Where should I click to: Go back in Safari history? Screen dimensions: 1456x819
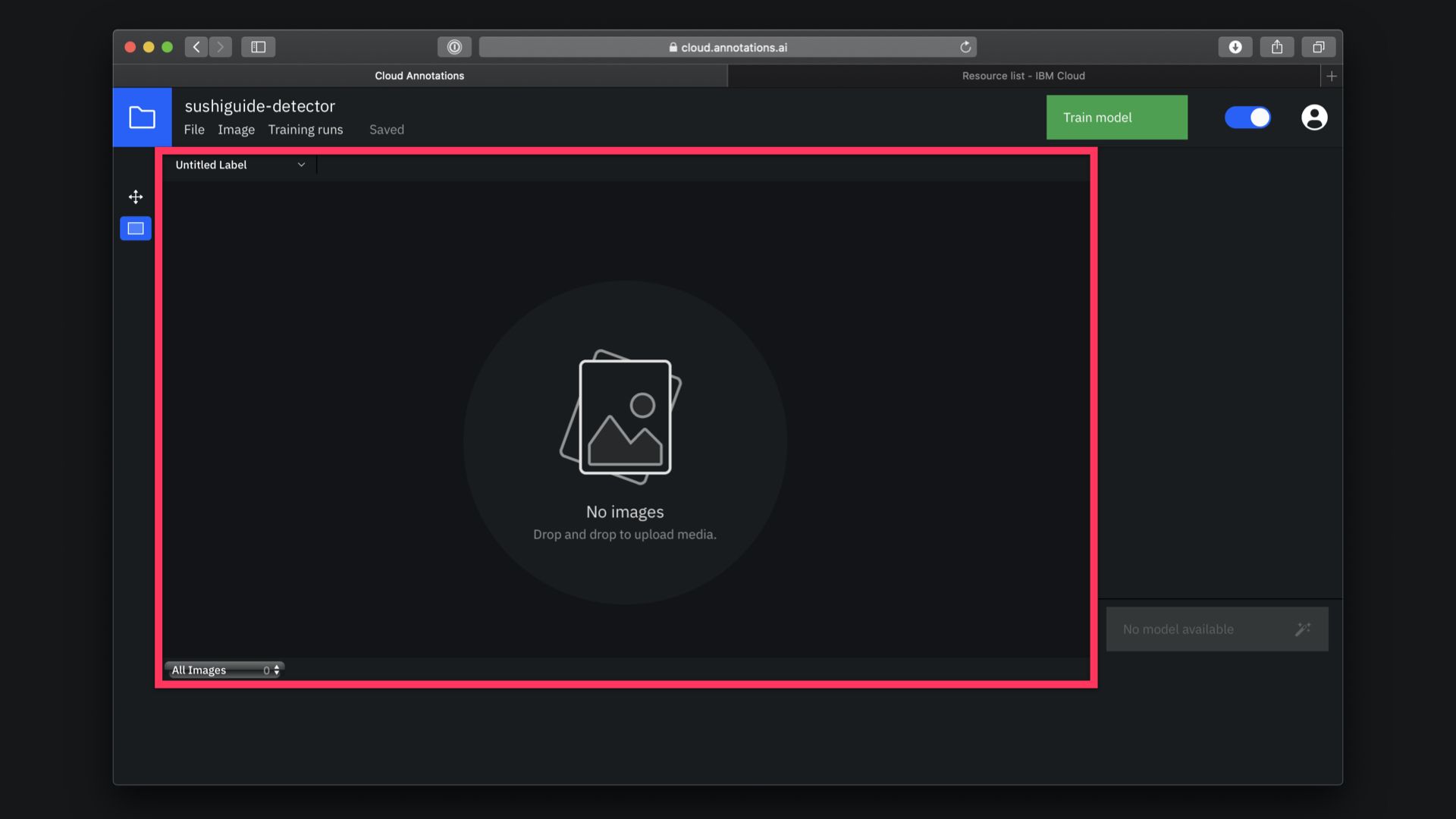tap(196, 47)
